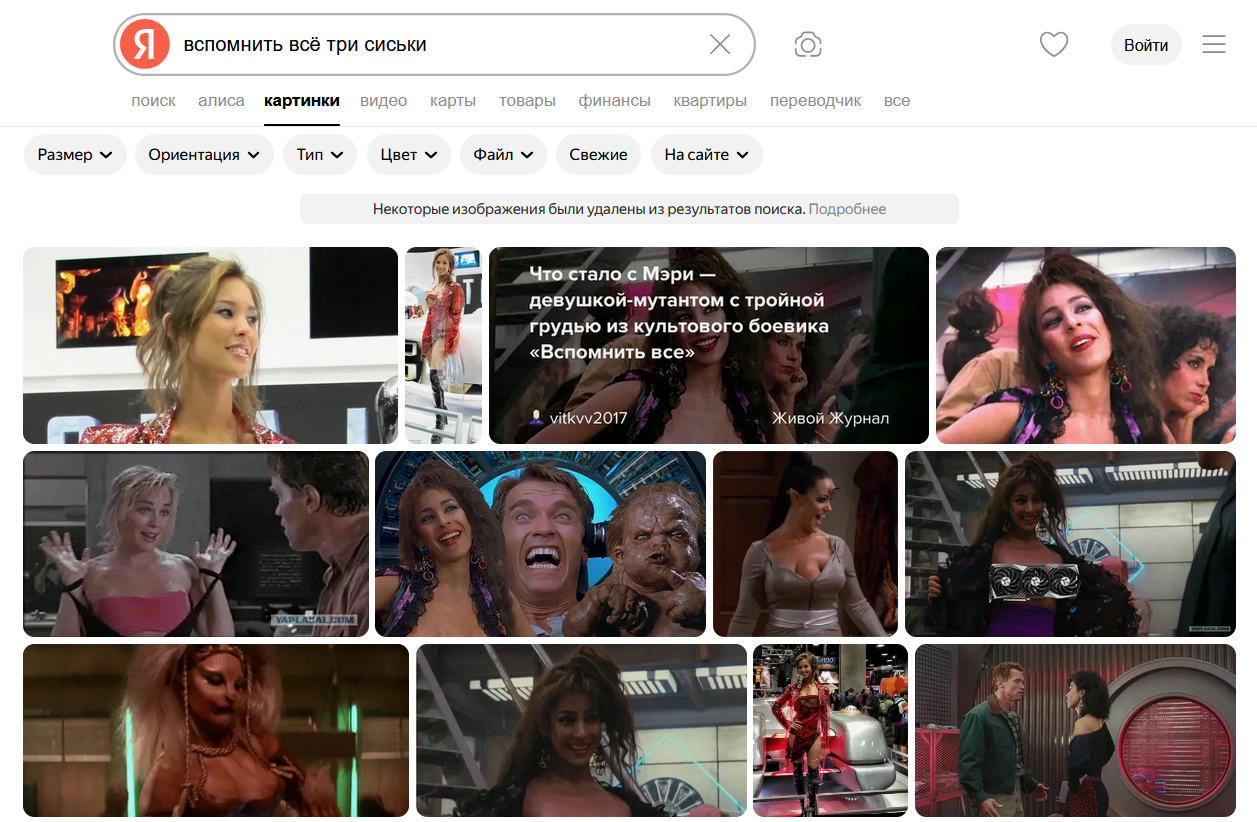
Task: Open the квартиры tab
Action: point(710,101)
